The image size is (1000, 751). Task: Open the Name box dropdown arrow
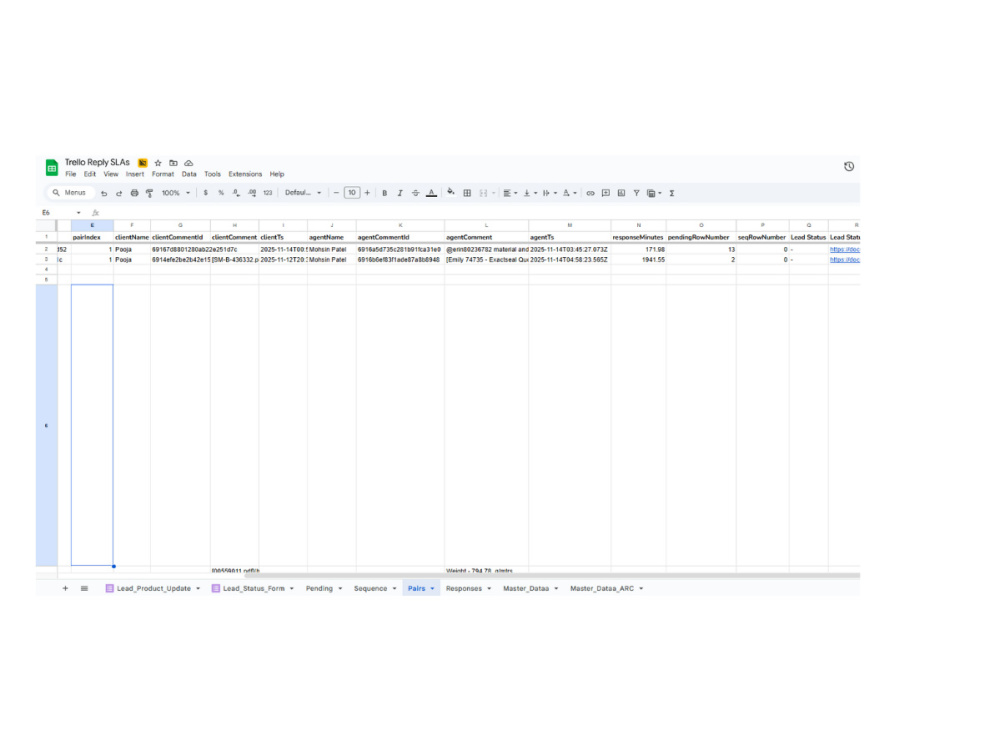coord(78,213)
